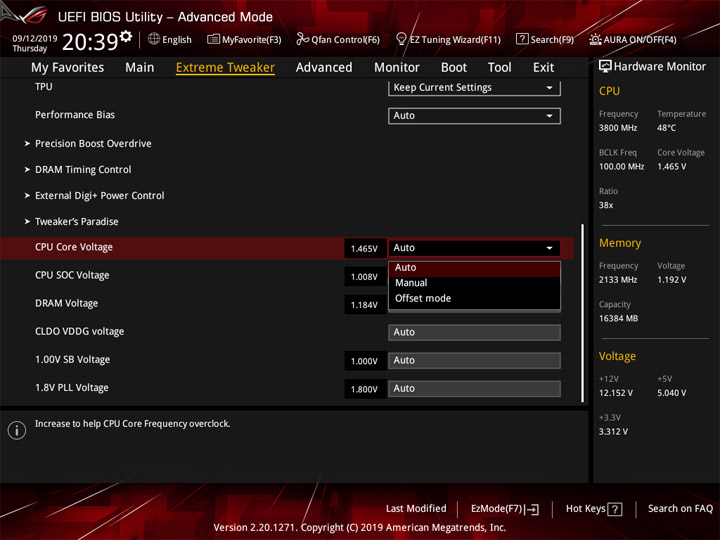Click the EzMode exit arrow icon

point(533,509)
